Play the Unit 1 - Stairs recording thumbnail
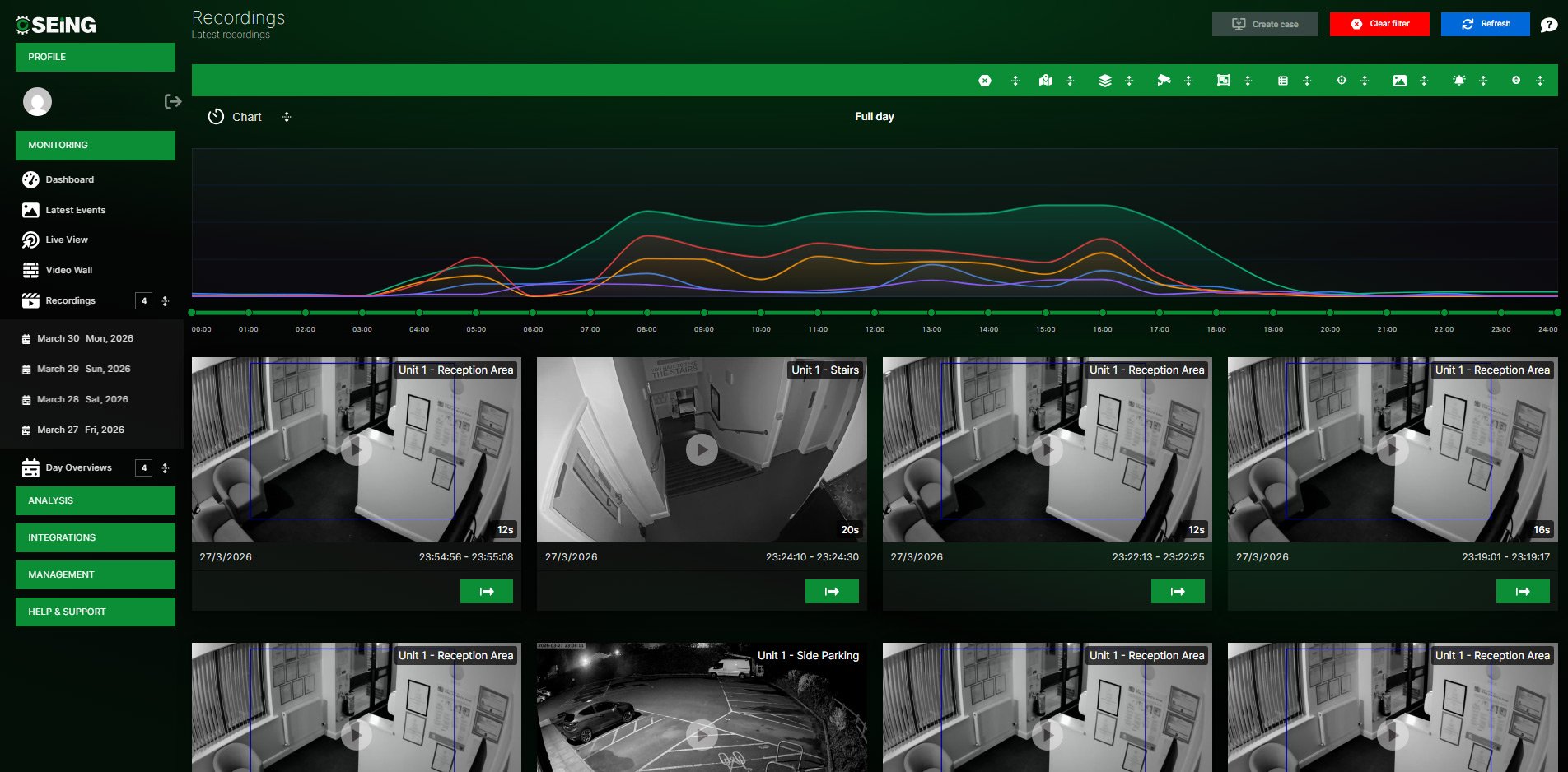This screenshot has width=1568, height=772. tap(701, 449)
